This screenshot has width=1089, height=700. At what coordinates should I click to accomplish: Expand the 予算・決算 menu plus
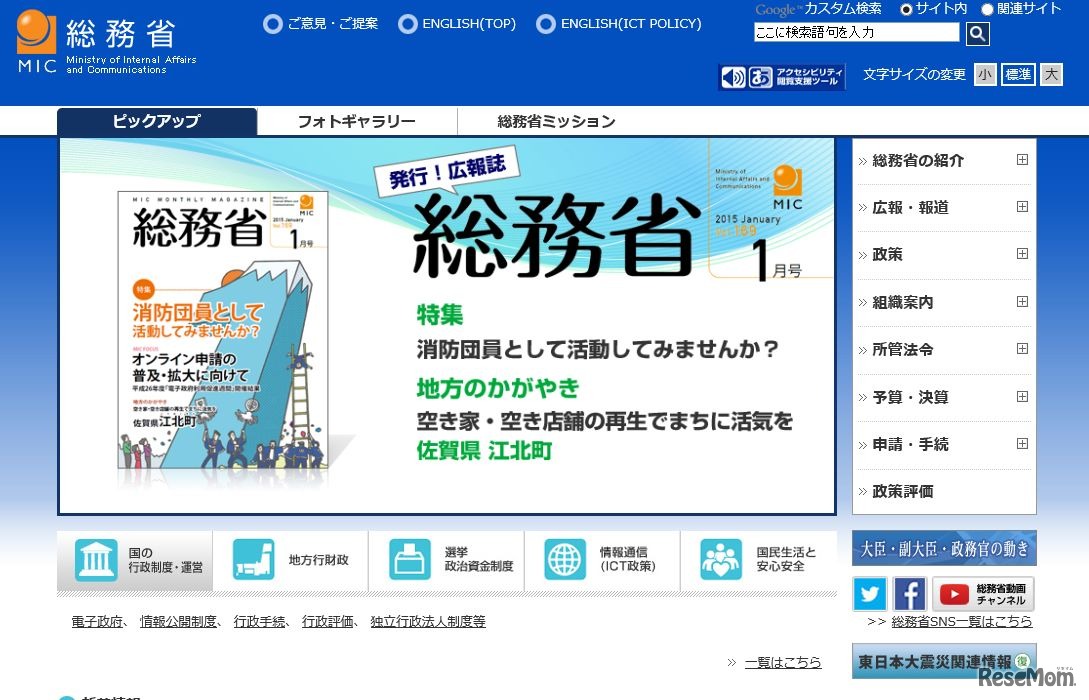coord(1022,397)
